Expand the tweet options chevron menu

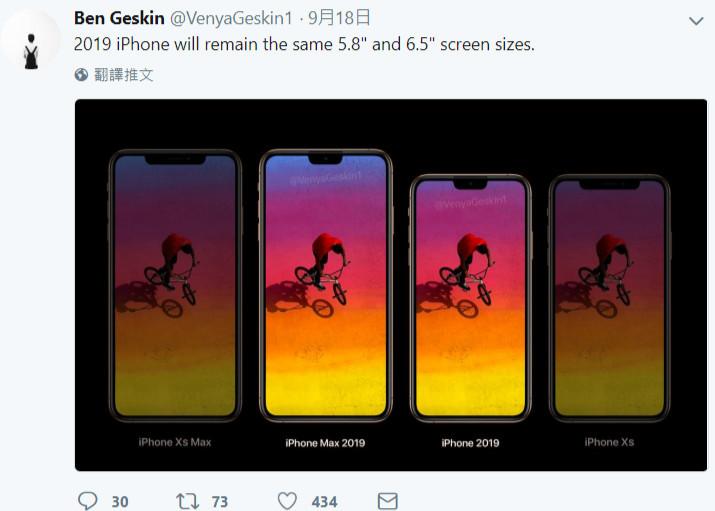pyautogui.click(x=696, y=21)
